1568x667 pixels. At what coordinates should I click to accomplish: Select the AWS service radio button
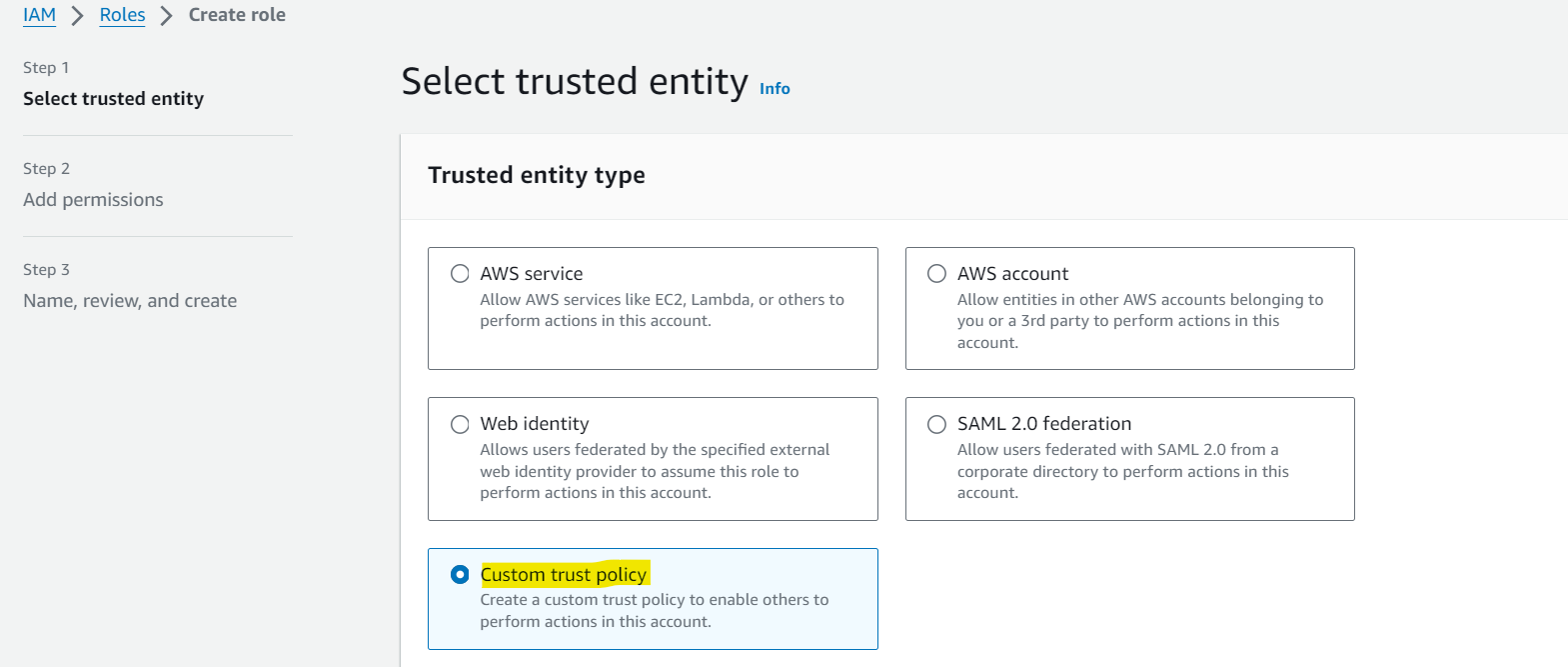coord(460,274)
